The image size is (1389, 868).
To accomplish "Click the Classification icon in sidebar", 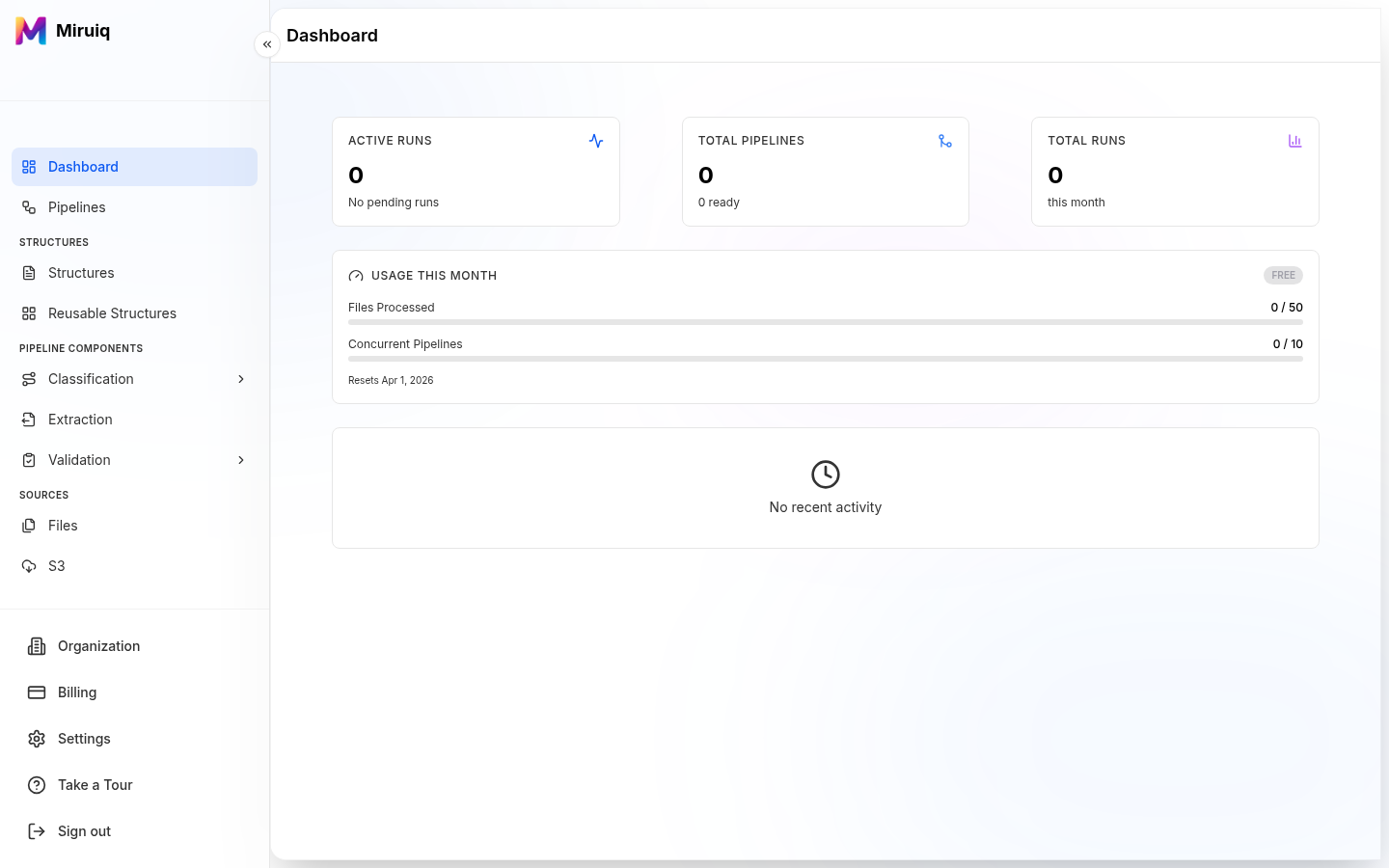I will click(29, 379).
